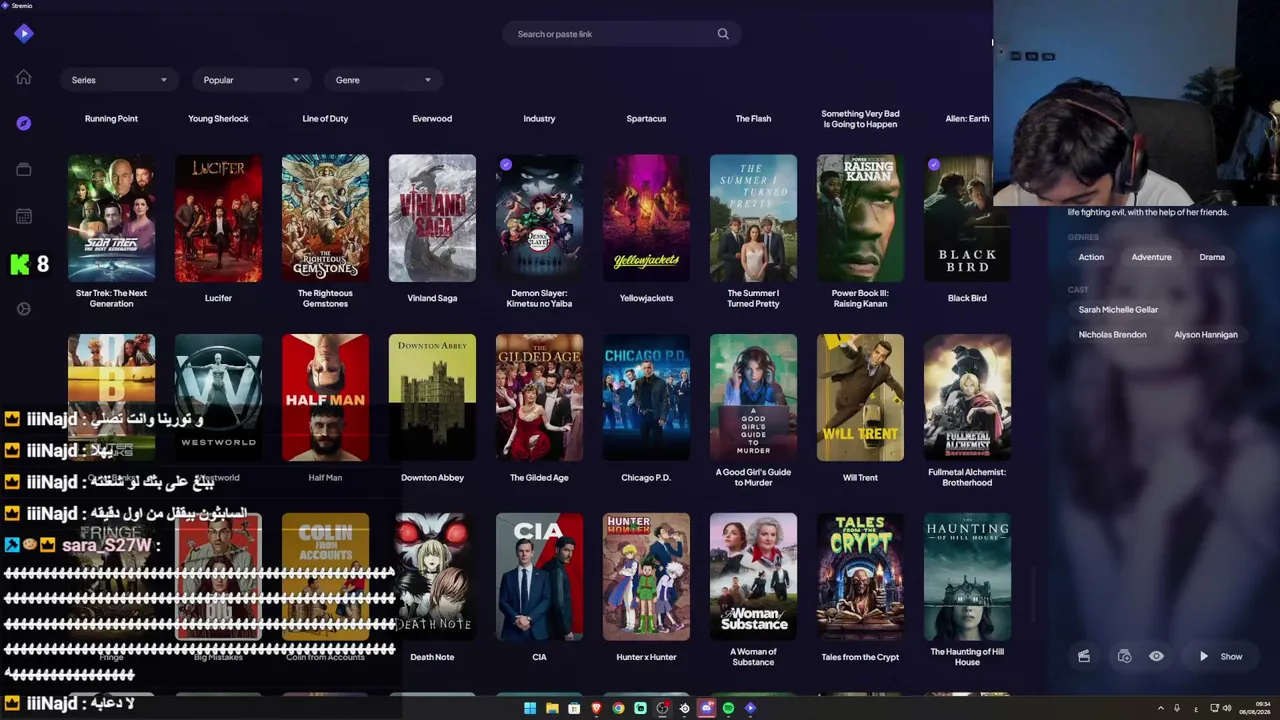Open Microsoft Store from the taskbar

(x=574, y=708)
